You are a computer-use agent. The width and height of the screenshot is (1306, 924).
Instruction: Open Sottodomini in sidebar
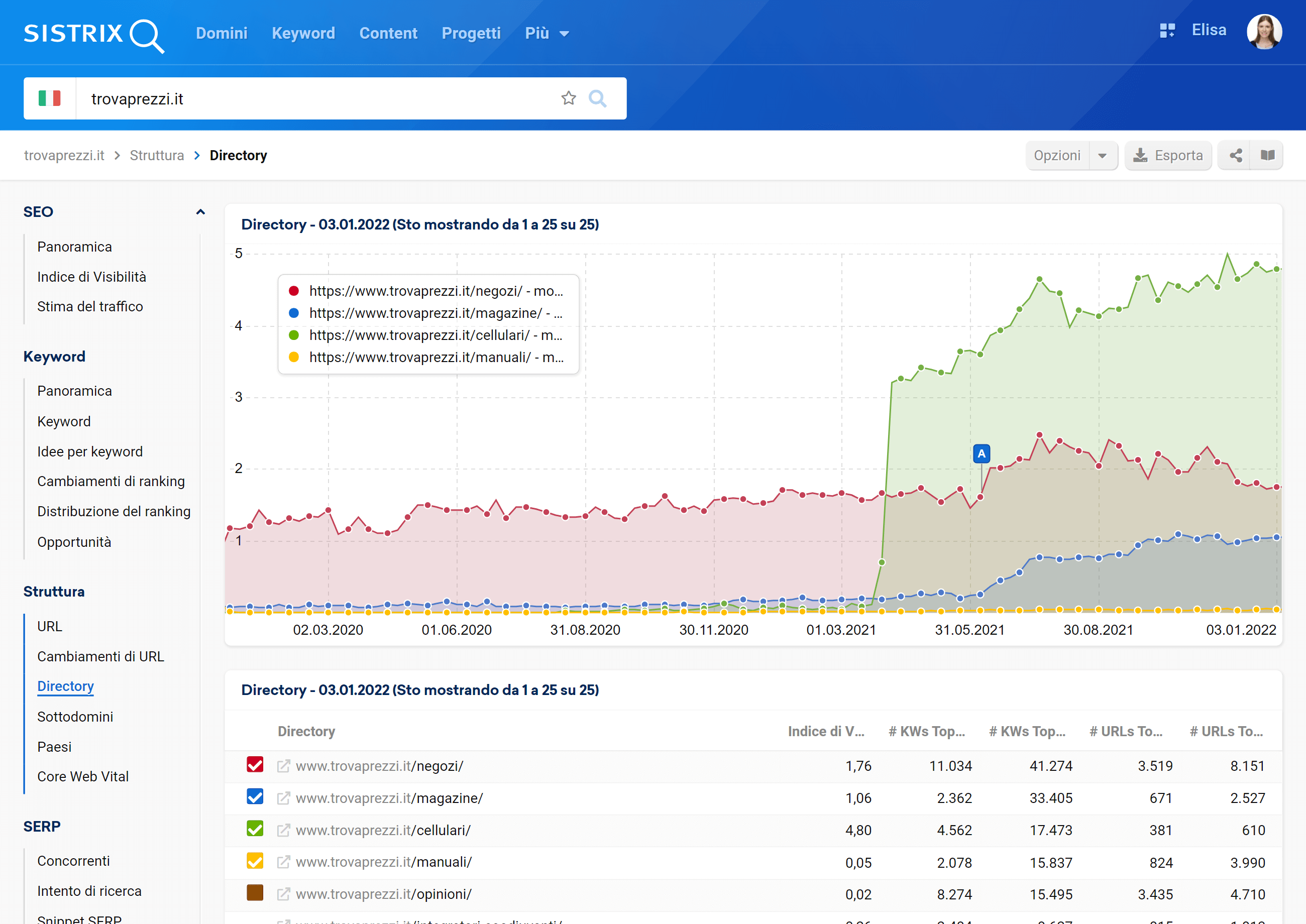point(75,716)
